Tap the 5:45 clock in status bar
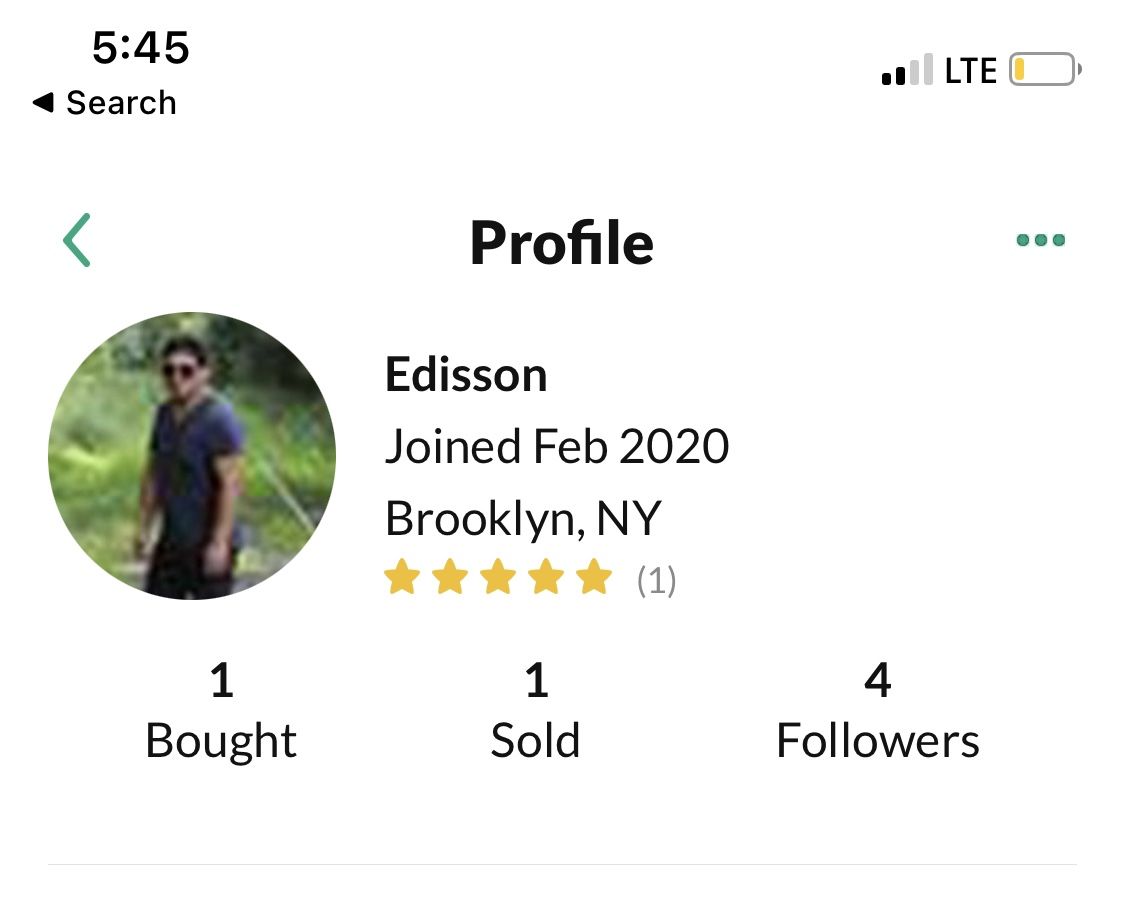Viewport: 1125px width, 901px height. click(141, 47)
